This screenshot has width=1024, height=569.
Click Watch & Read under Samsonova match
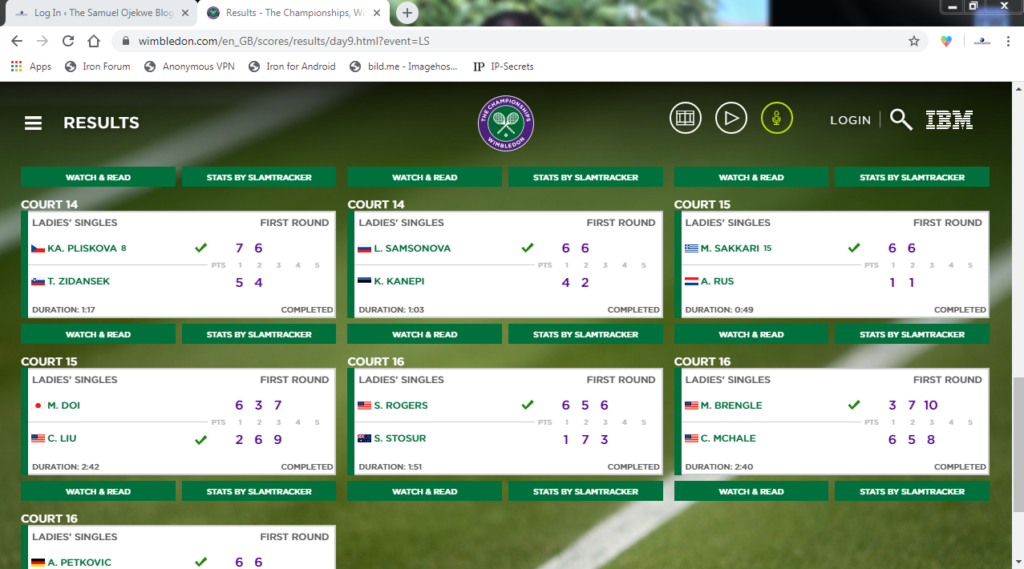(x=424, y=334)
